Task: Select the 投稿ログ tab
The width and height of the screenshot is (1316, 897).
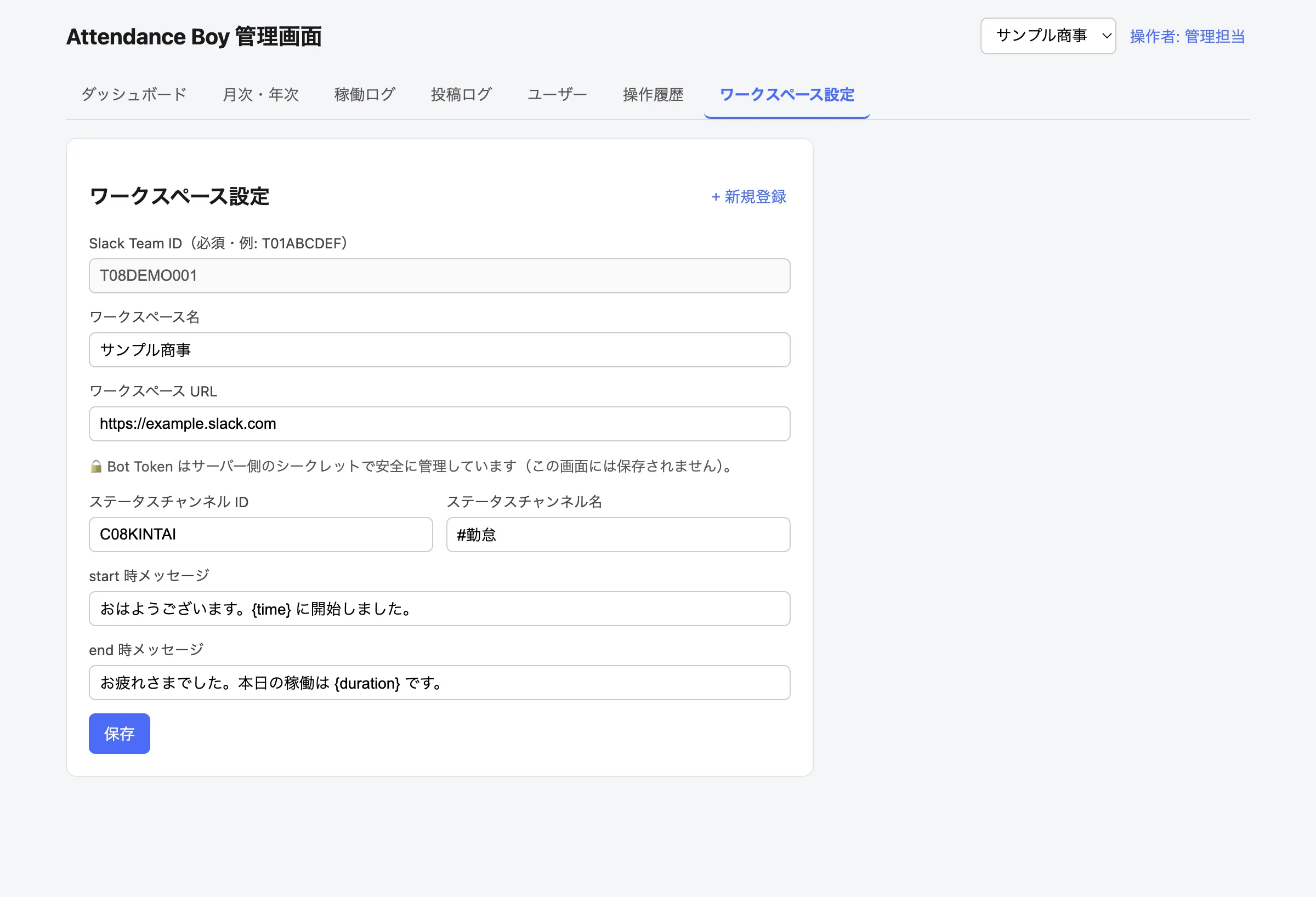Action: [461, 94]
